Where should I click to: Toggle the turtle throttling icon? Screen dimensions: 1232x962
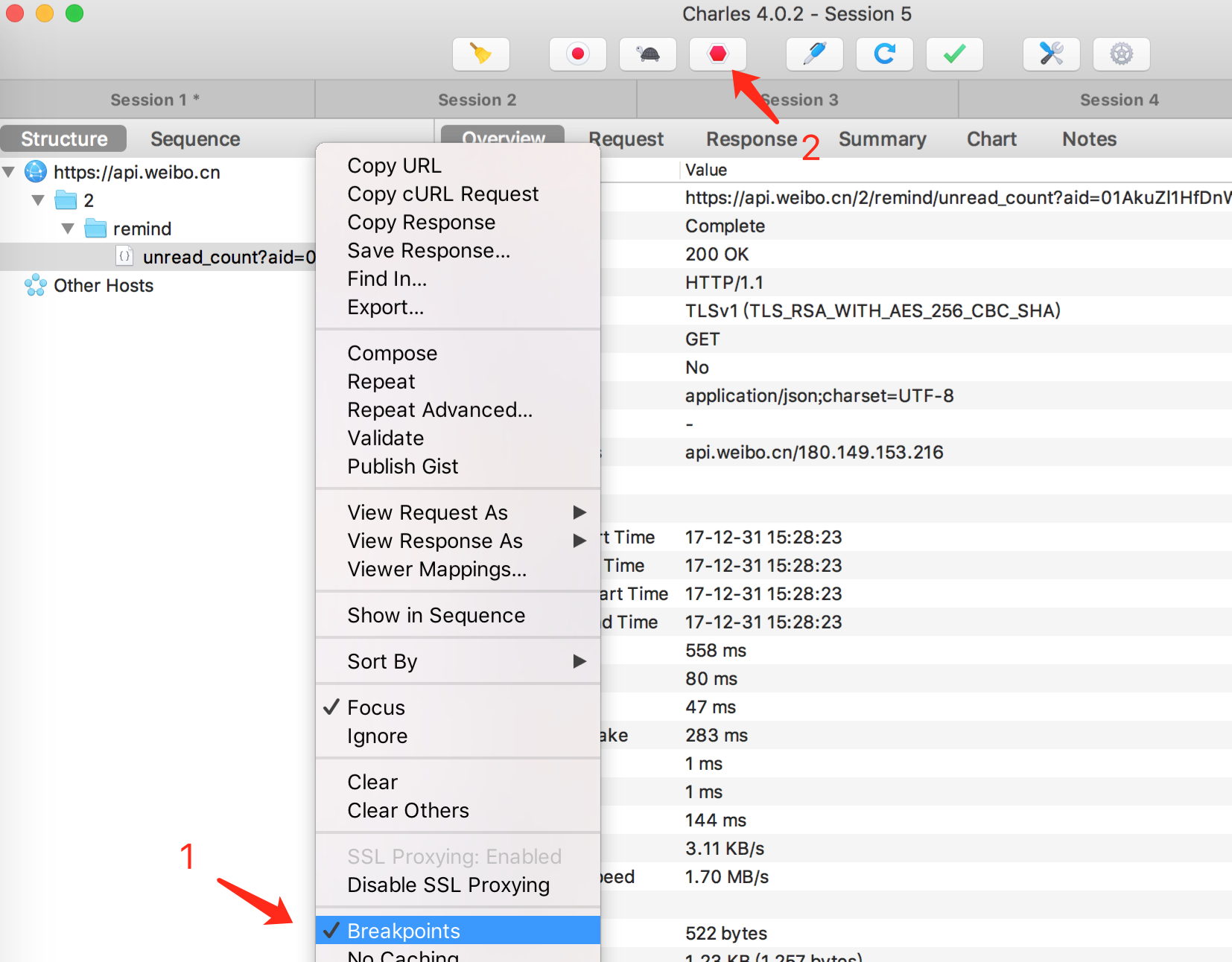pyautogui.click(x=648, y=54)
